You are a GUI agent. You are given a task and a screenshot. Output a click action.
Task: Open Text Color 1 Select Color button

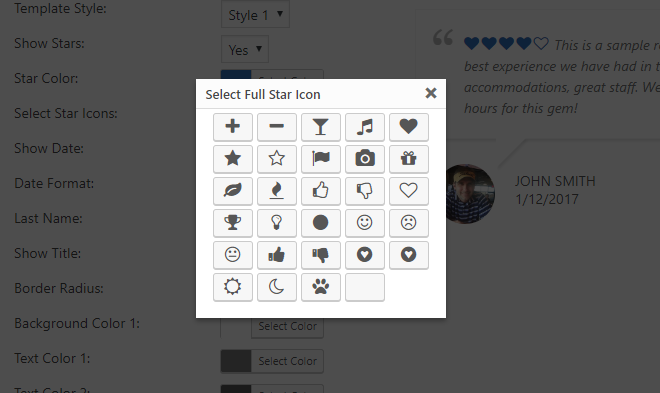(287, 361)
